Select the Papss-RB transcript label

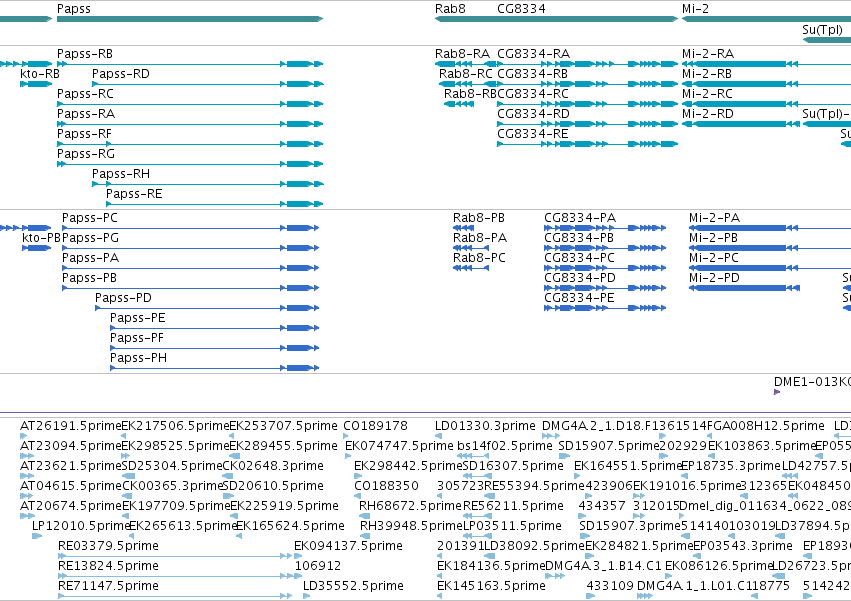pos(85,54)
